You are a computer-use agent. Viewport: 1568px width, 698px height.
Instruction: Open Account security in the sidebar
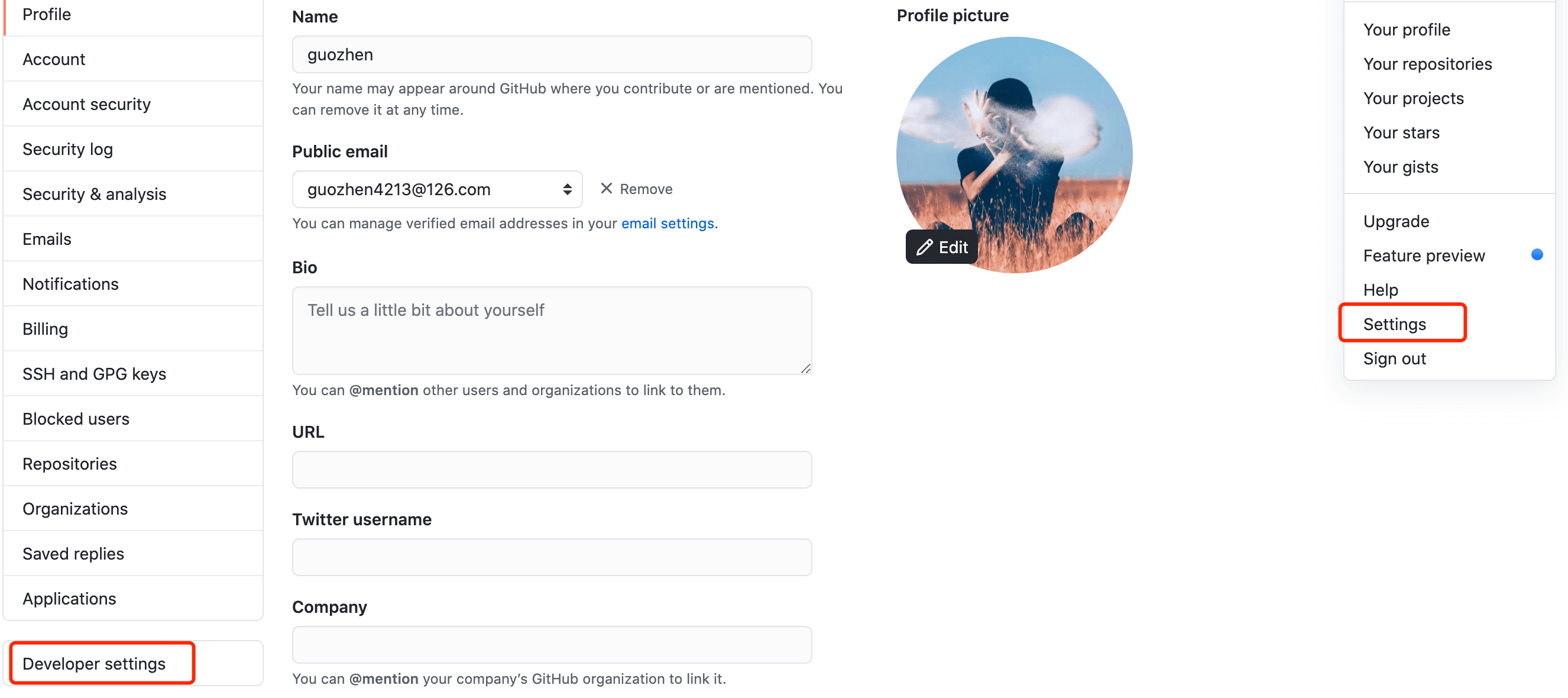(x=86, y=104)
